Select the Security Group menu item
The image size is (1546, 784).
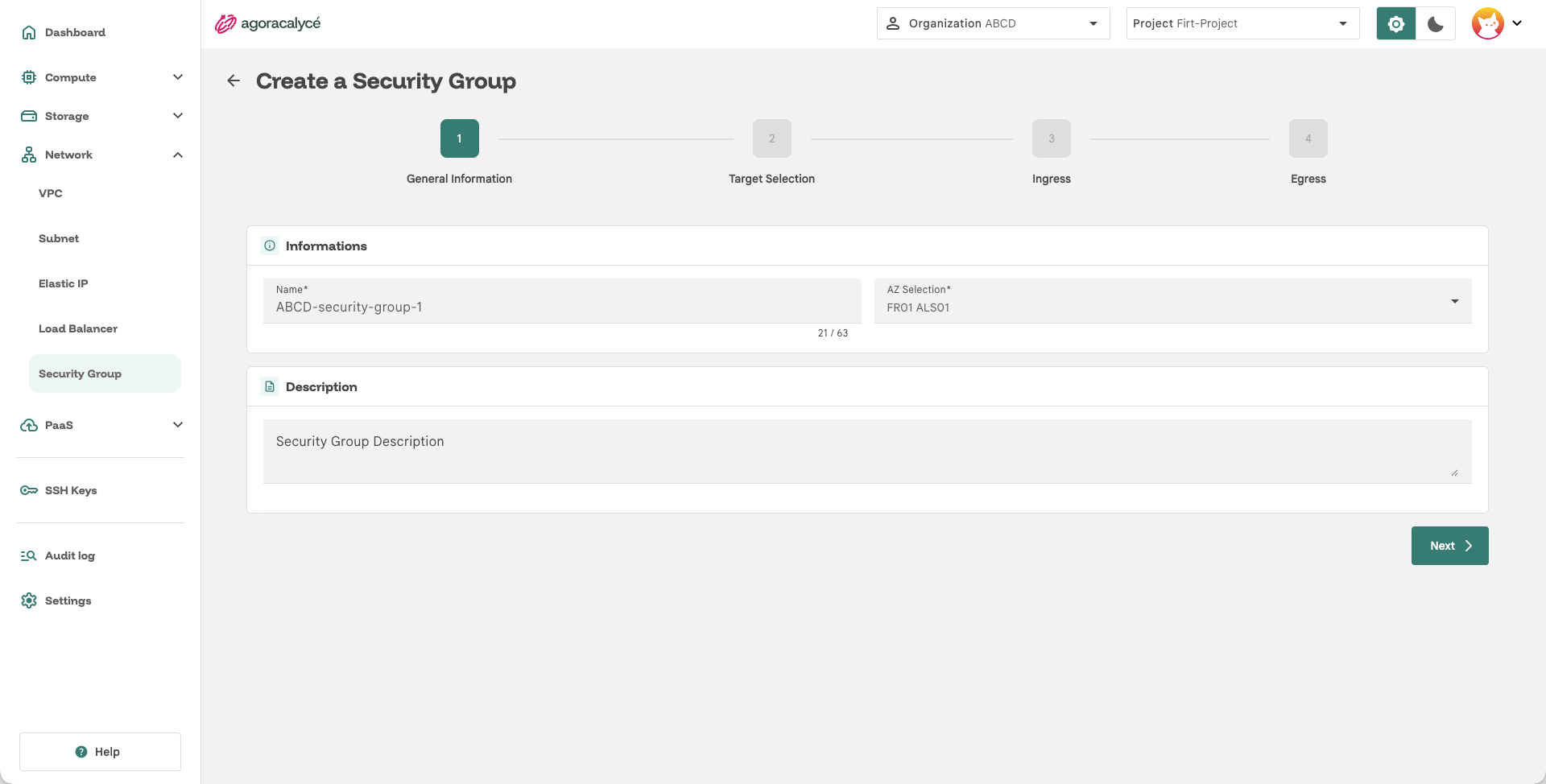coord(105,373)
